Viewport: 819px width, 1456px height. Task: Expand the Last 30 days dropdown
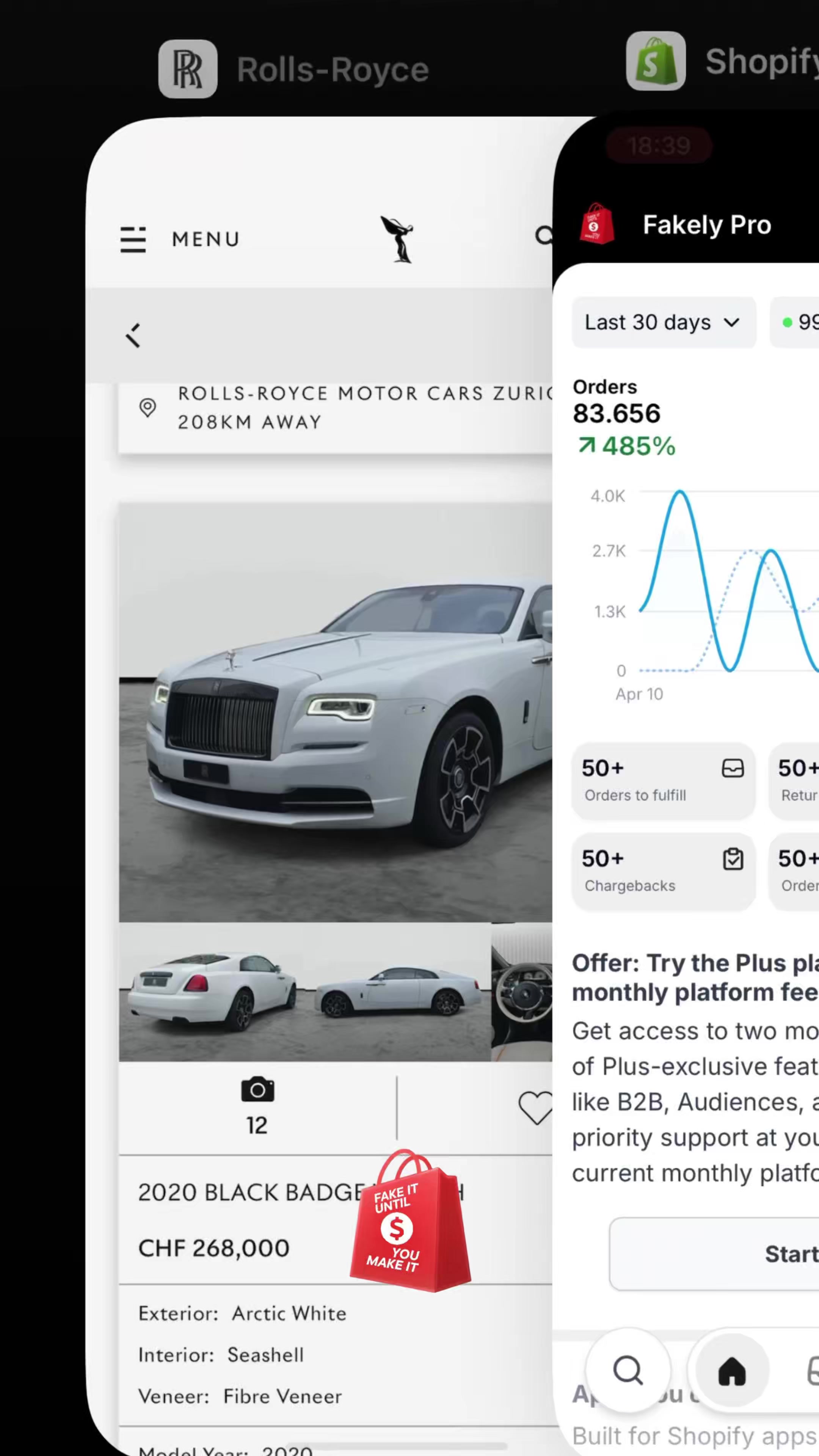664,322
